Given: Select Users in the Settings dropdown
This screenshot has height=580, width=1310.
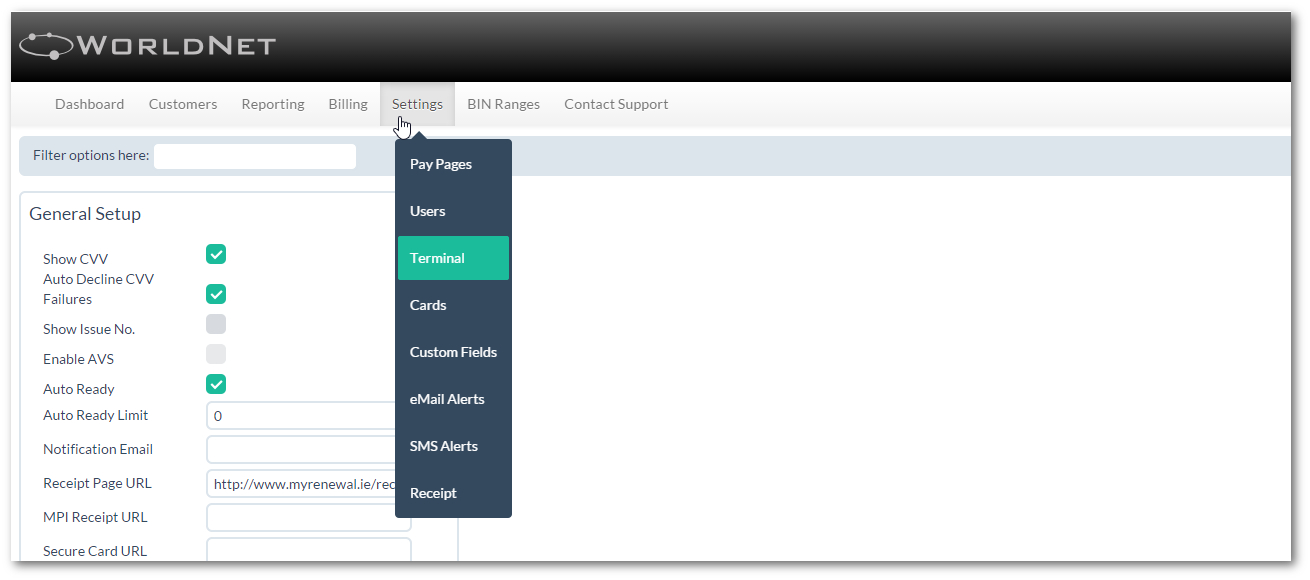Looking at the screenshot, I should click(453, 211).
